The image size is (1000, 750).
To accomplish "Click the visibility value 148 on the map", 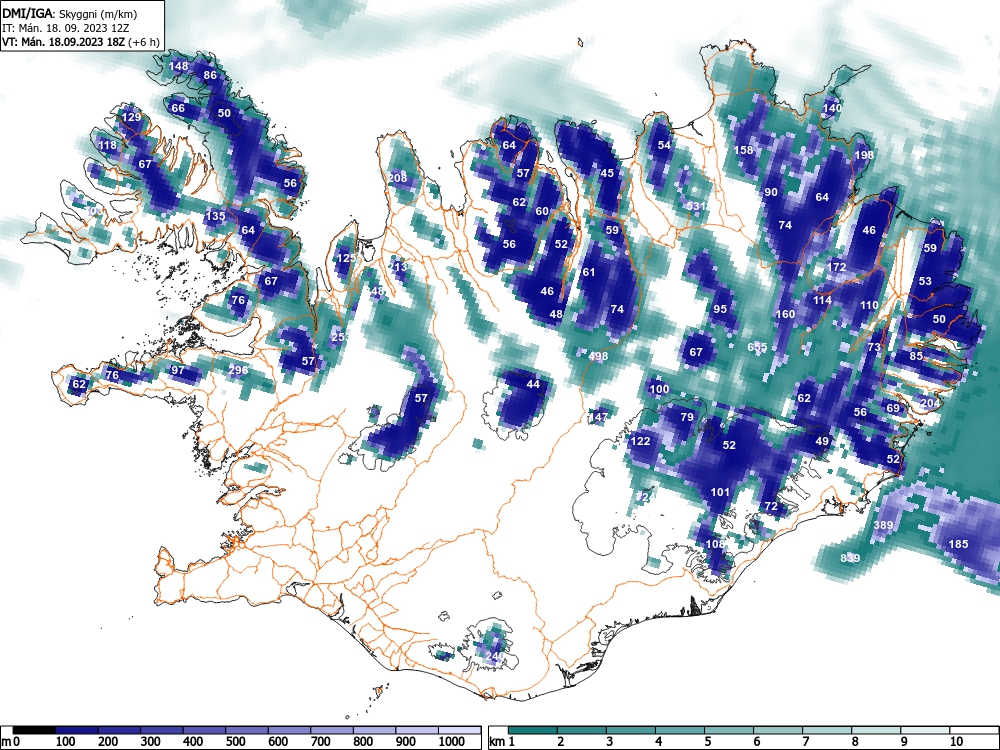I will 179,66.
